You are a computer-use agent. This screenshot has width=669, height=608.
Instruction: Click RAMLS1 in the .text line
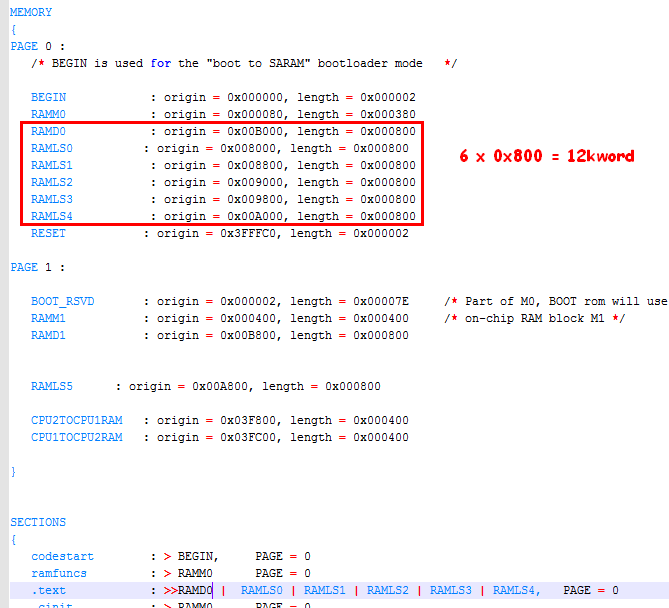click(x=325, y=591)
